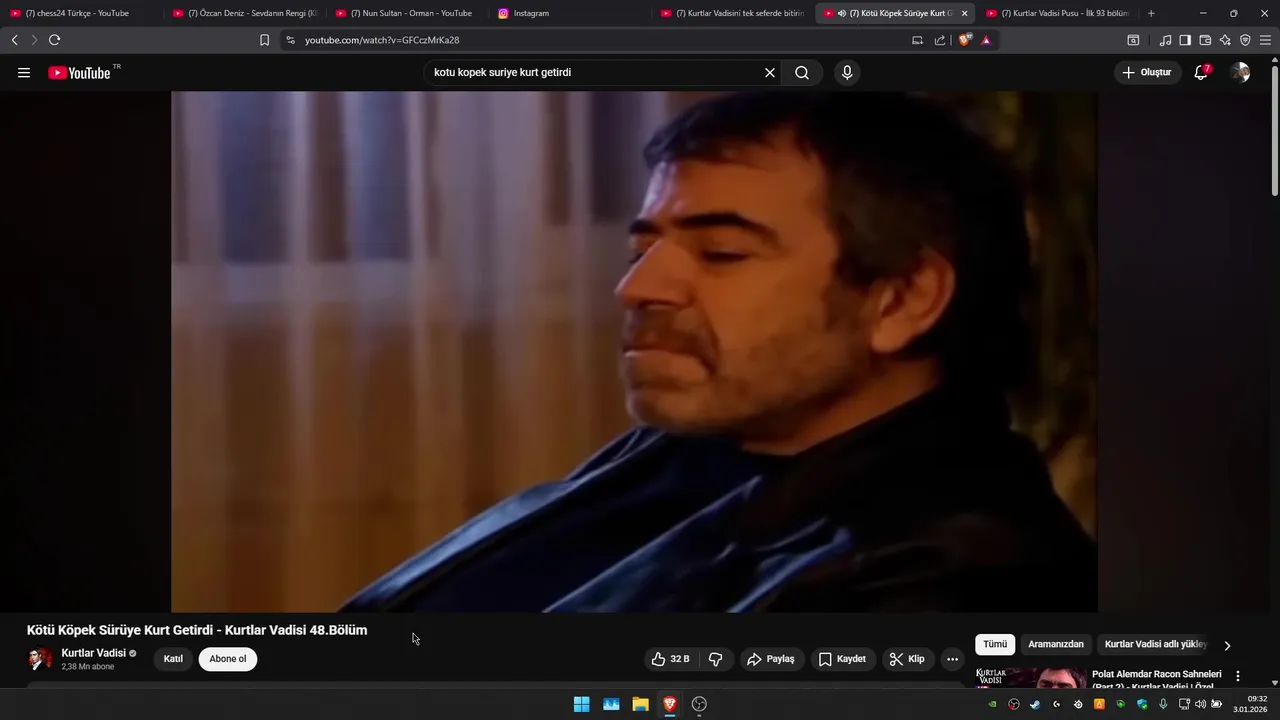Open more actions three-dot menu

pyautogui.click(x=952, y=659)
